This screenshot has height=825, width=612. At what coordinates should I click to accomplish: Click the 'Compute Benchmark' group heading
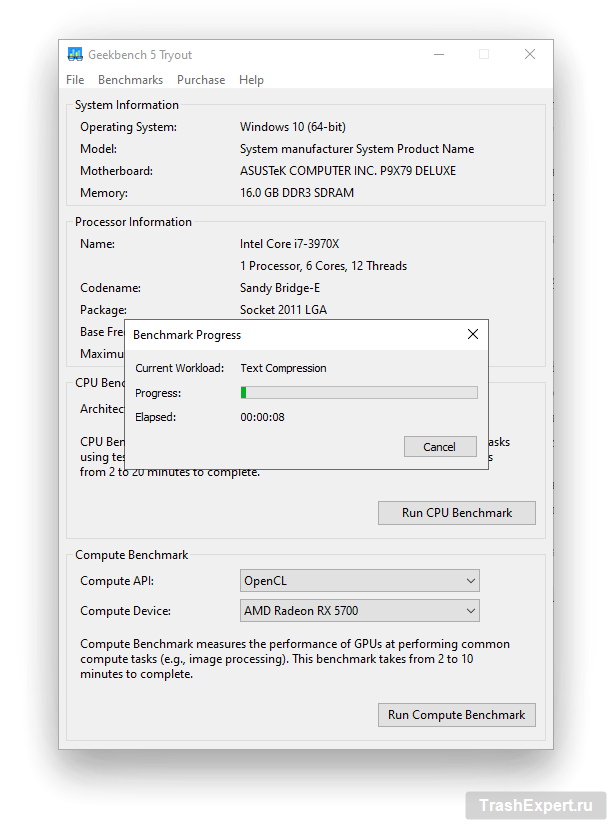pos(132,555)
